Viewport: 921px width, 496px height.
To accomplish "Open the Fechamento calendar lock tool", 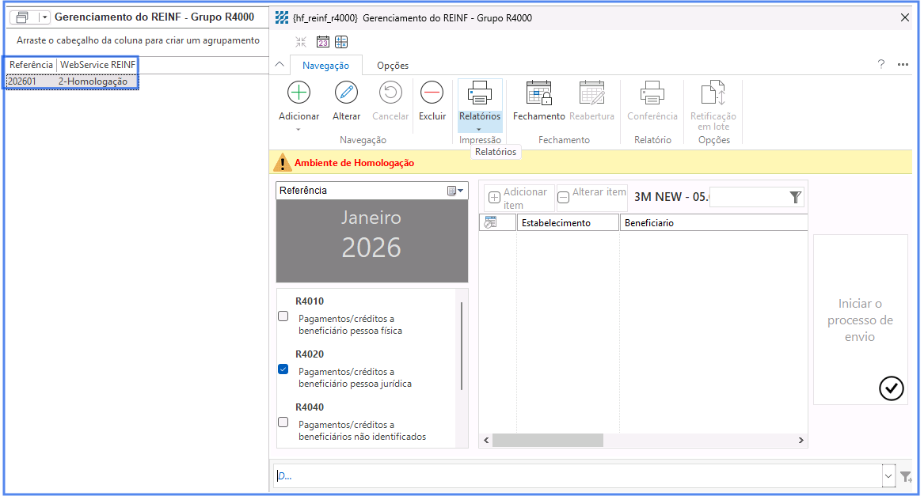I will [x=539, y=93].
